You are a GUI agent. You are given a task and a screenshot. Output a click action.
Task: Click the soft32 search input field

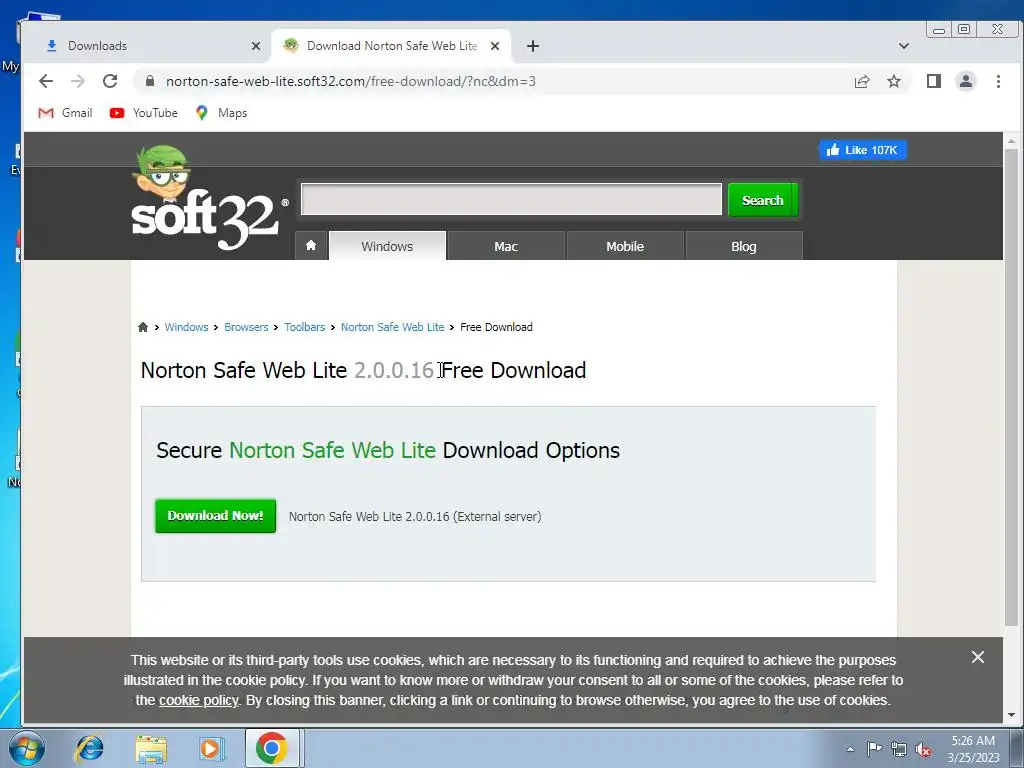tap(511, 199)
